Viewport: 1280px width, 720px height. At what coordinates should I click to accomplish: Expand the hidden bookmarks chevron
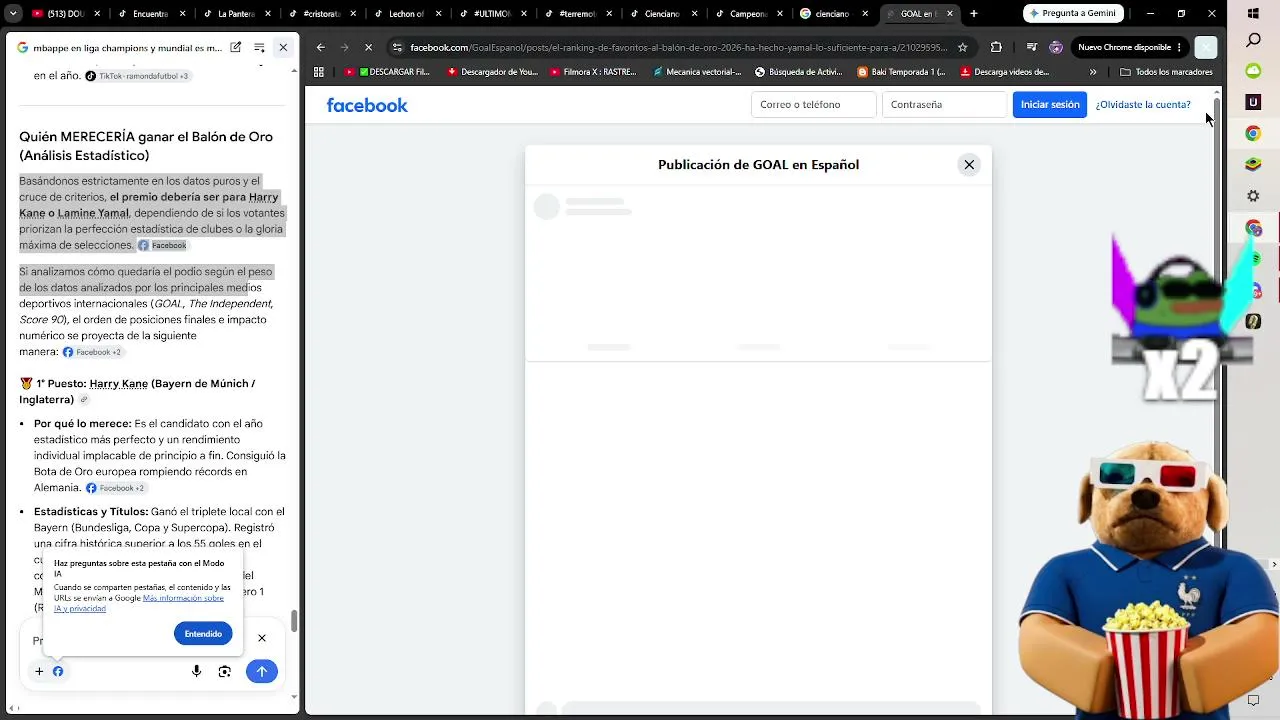1093,72
